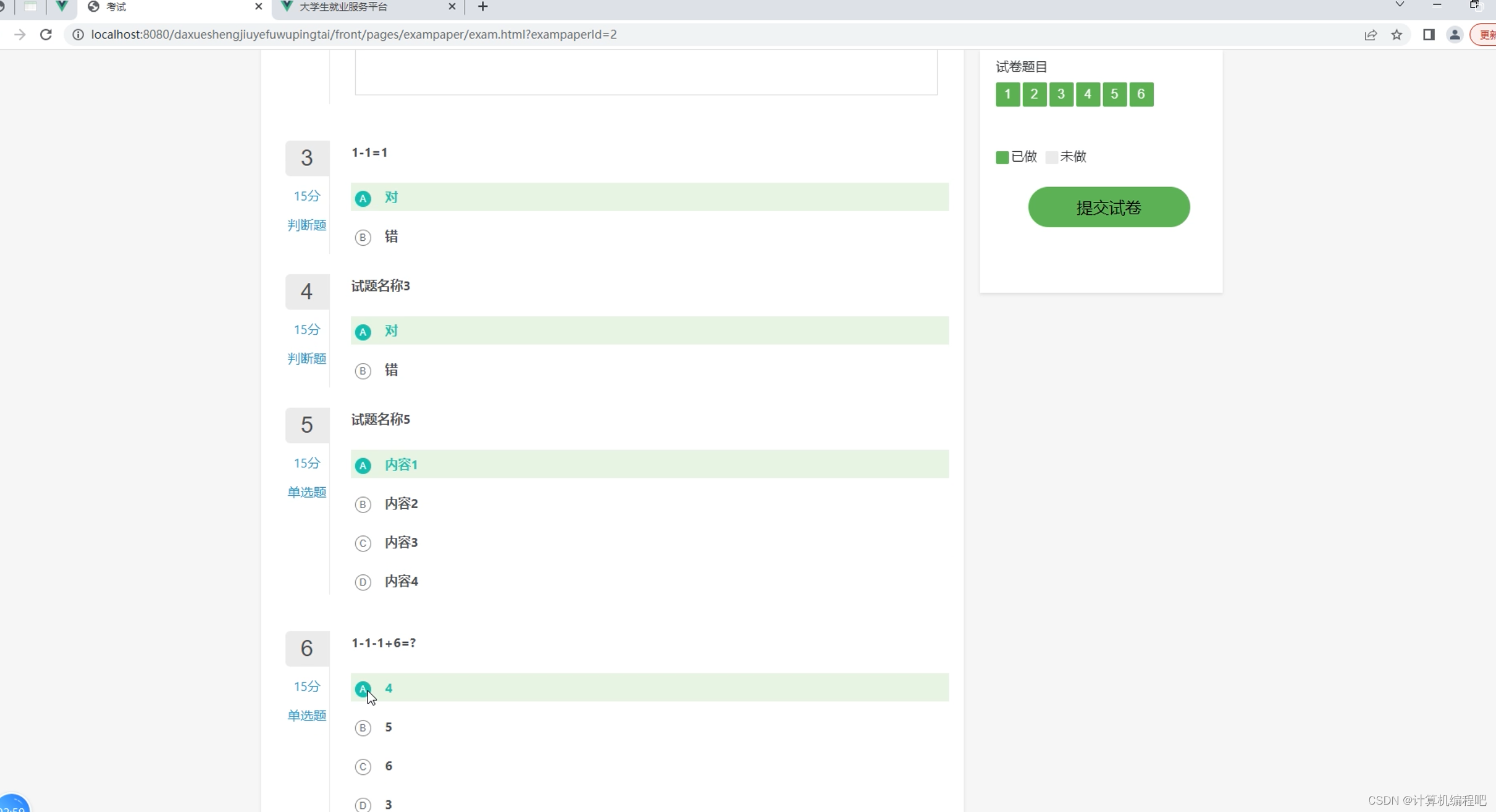Click the green 已做 legend swatch
Image resolution: width=1496 pixels, height=812 pixels.
1001,157
